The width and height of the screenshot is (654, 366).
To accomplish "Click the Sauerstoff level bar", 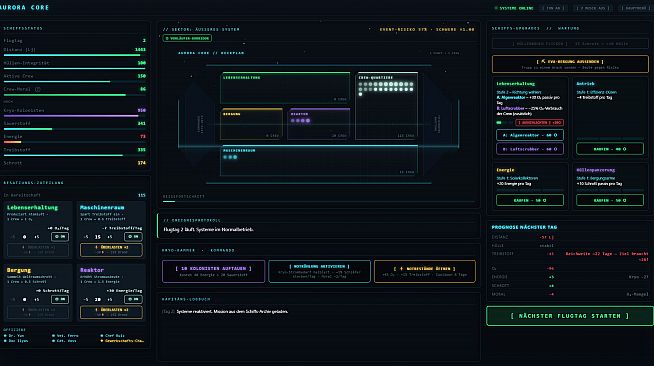I will pos(75,129).
